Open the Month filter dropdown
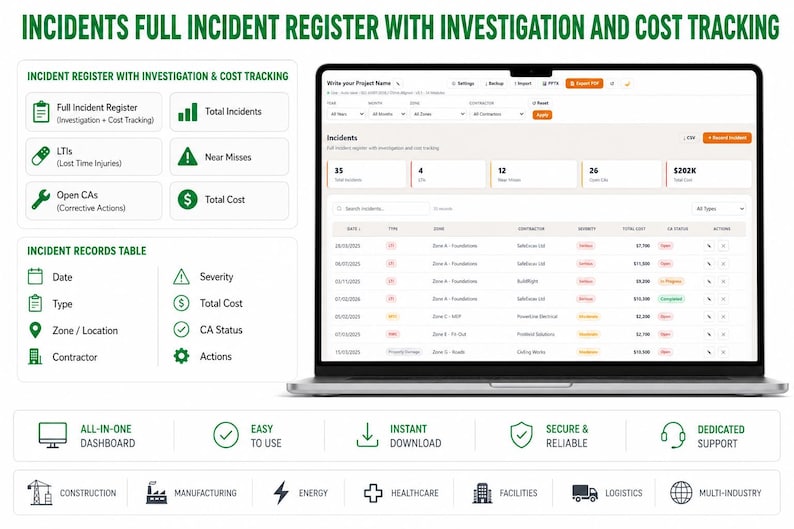Image resolution: width=794 pixels, height=529 pixels. point(387,114)
